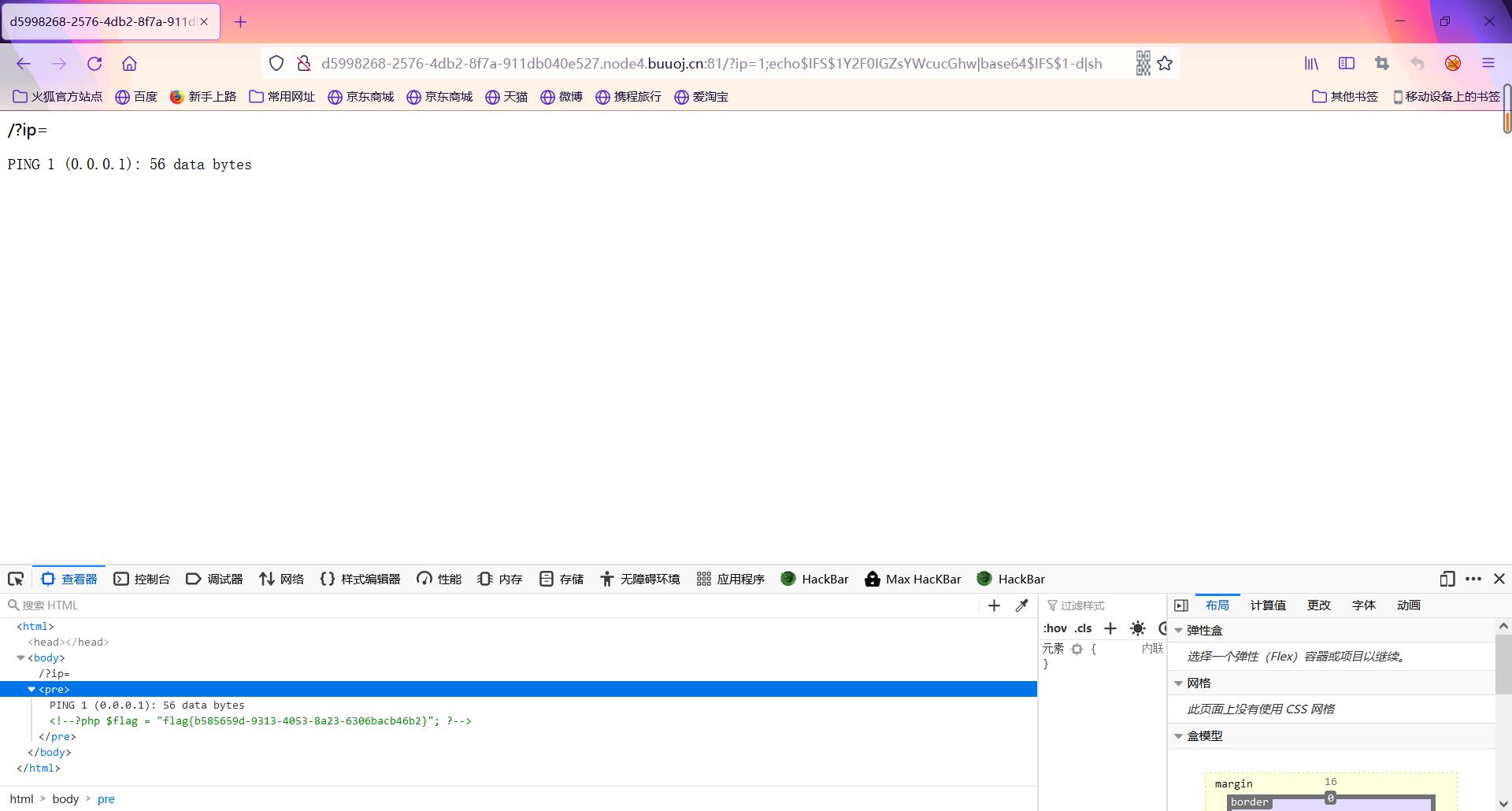Screen dimensions: 1512x811
Task: Open the first HackBar tab
Action: (814, 580)
